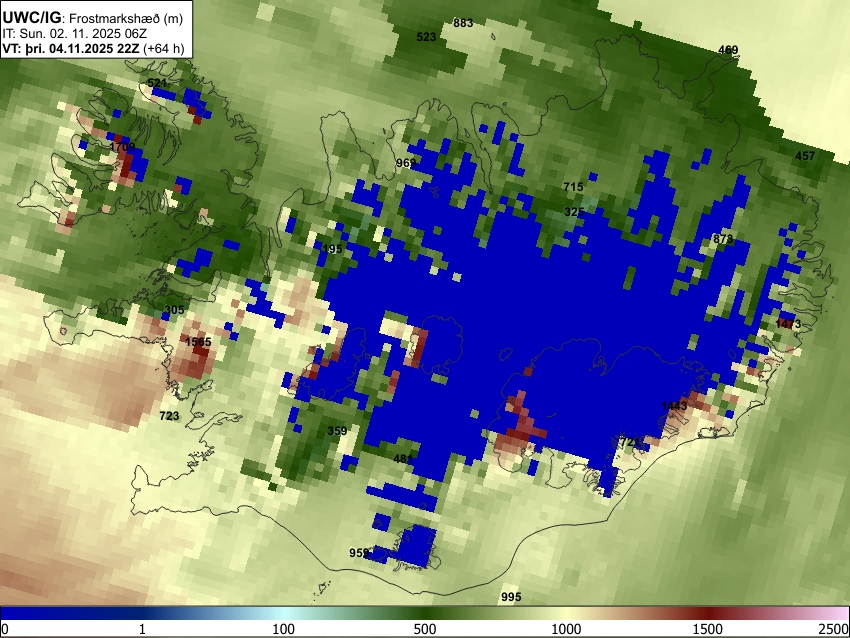
Task: Click the 457 value on the map
Action: tap(805, 156)
